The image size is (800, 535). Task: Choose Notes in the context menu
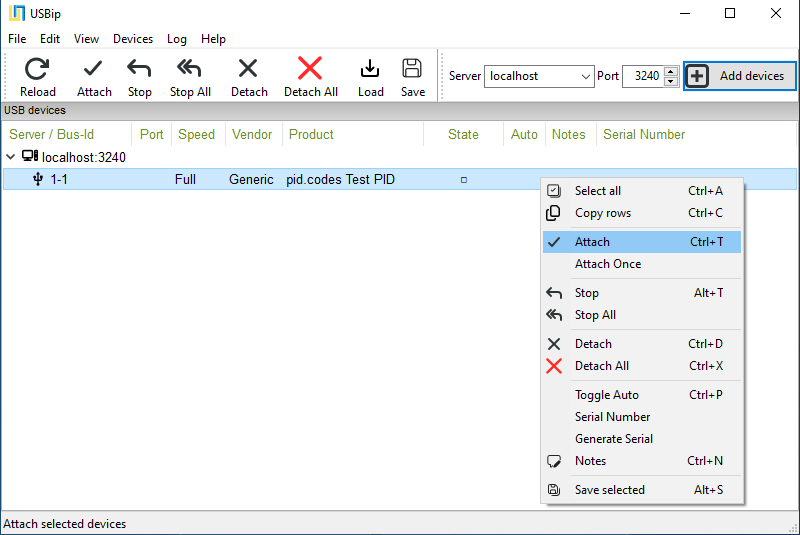tap(642, 461)
